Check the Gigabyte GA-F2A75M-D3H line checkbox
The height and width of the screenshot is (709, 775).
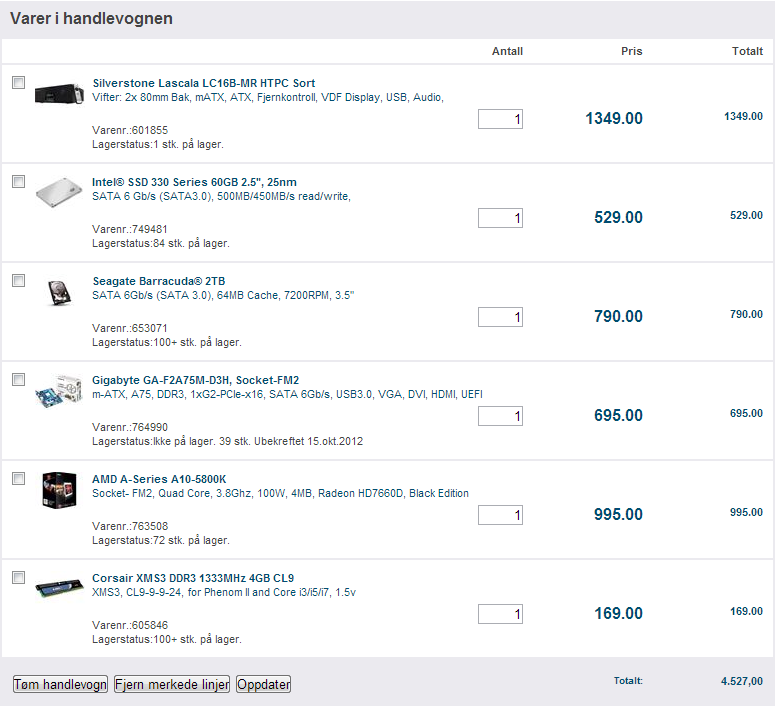tap(18, 379)
